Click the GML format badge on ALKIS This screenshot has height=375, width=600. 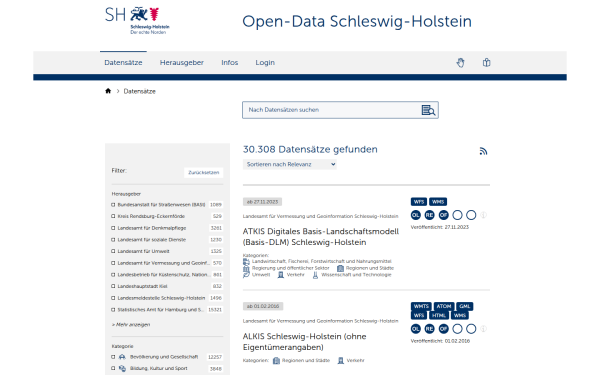465,306
